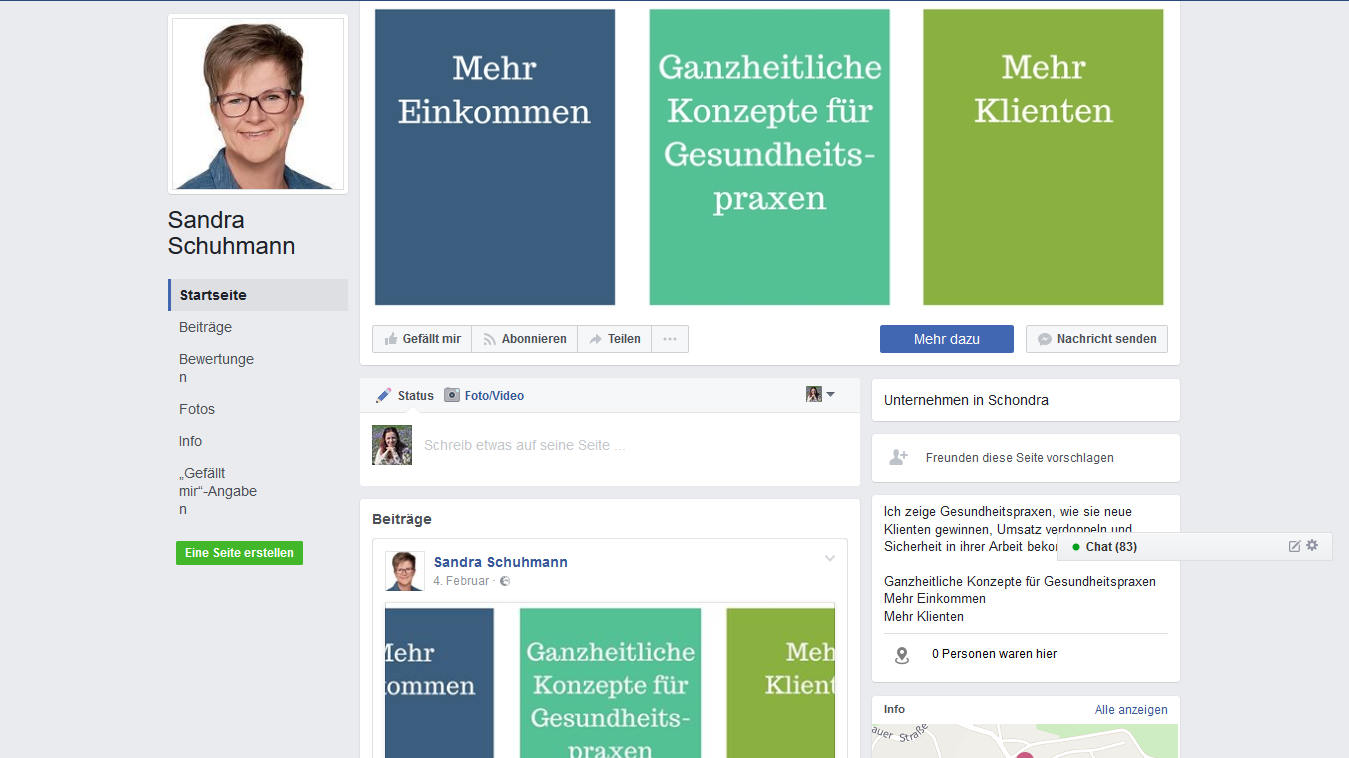Click Alle anzeigen link in Info

click(x=1131, y=710)
